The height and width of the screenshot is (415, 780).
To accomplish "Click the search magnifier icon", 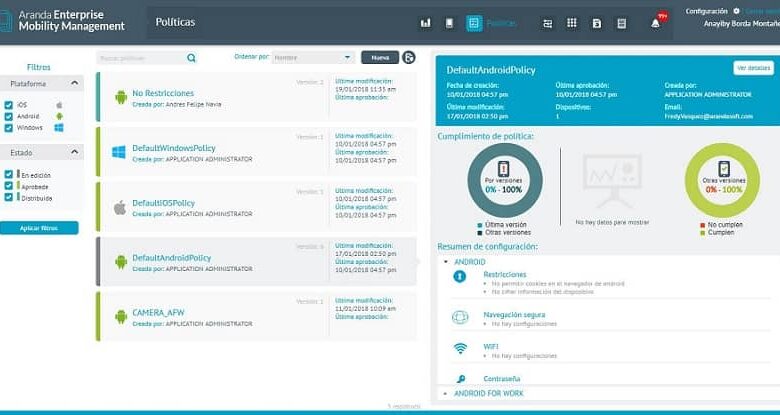I will (x=191, y=58).
